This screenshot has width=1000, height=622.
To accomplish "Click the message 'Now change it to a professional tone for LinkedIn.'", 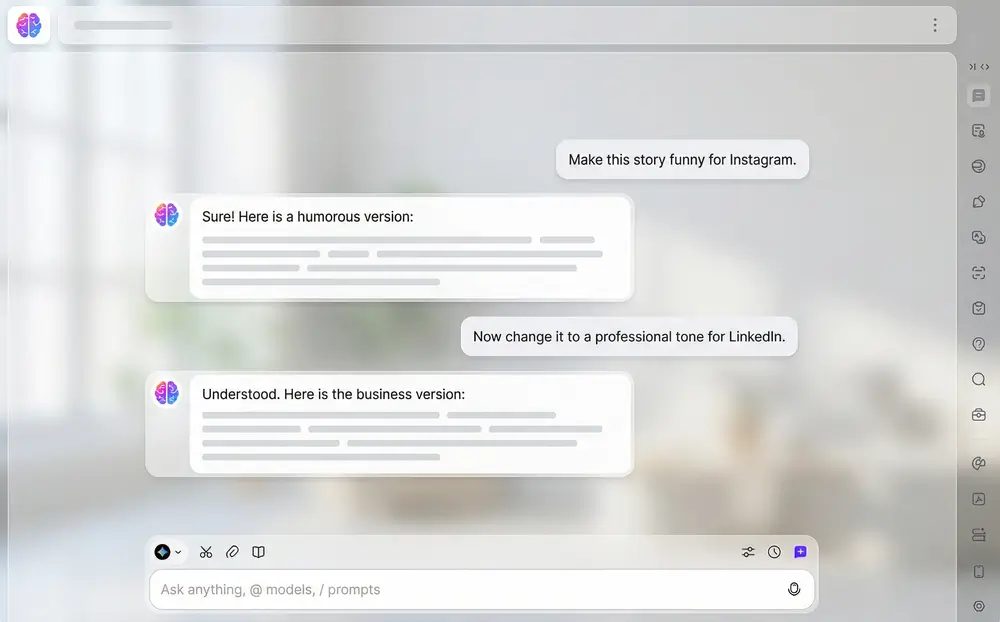I will tap(629, 336).
